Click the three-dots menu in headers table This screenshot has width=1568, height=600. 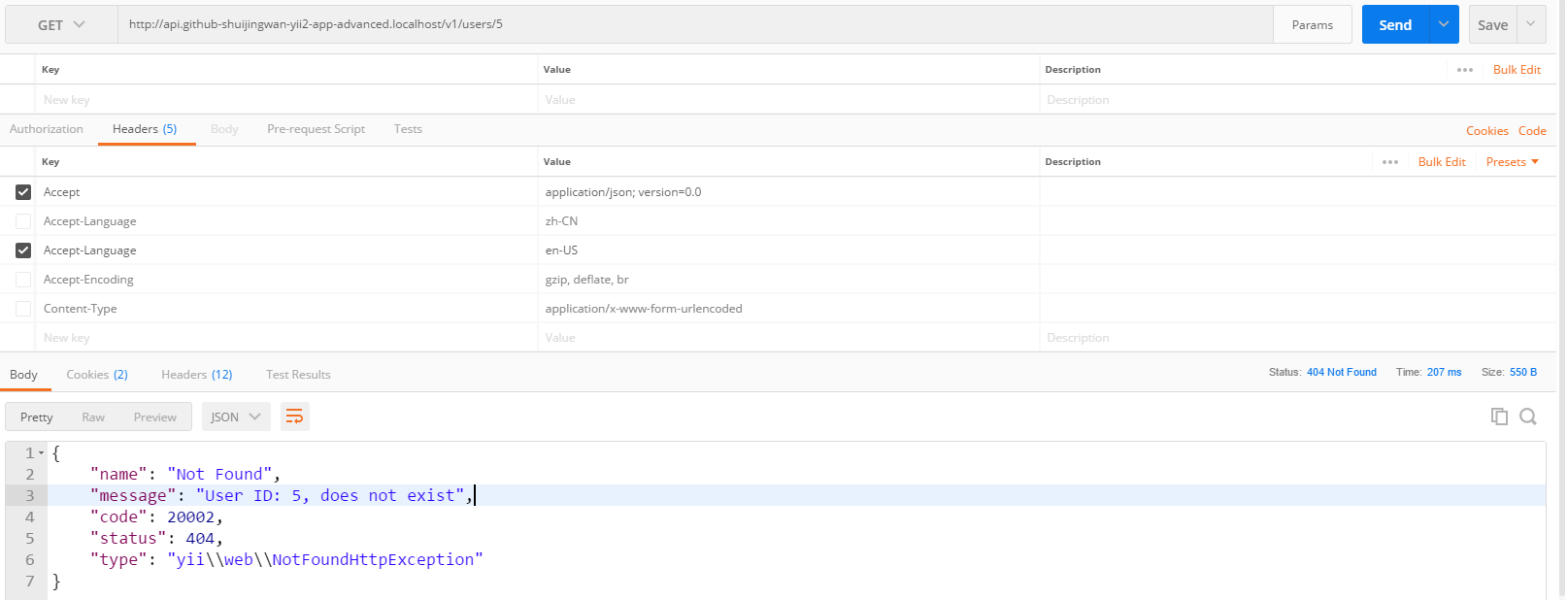click(x=1389, y=162)
